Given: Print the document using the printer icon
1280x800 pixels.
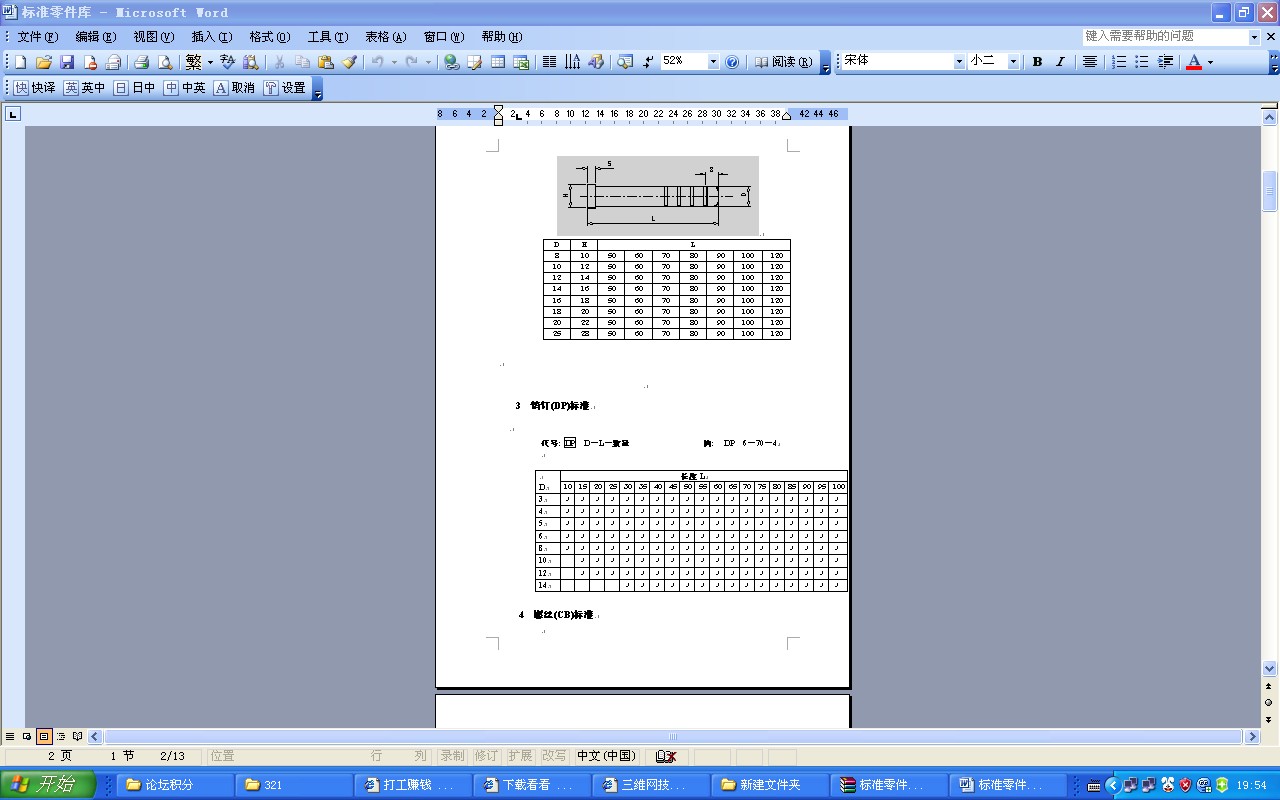Looking at the screenshot, I should tap(141, 62).
